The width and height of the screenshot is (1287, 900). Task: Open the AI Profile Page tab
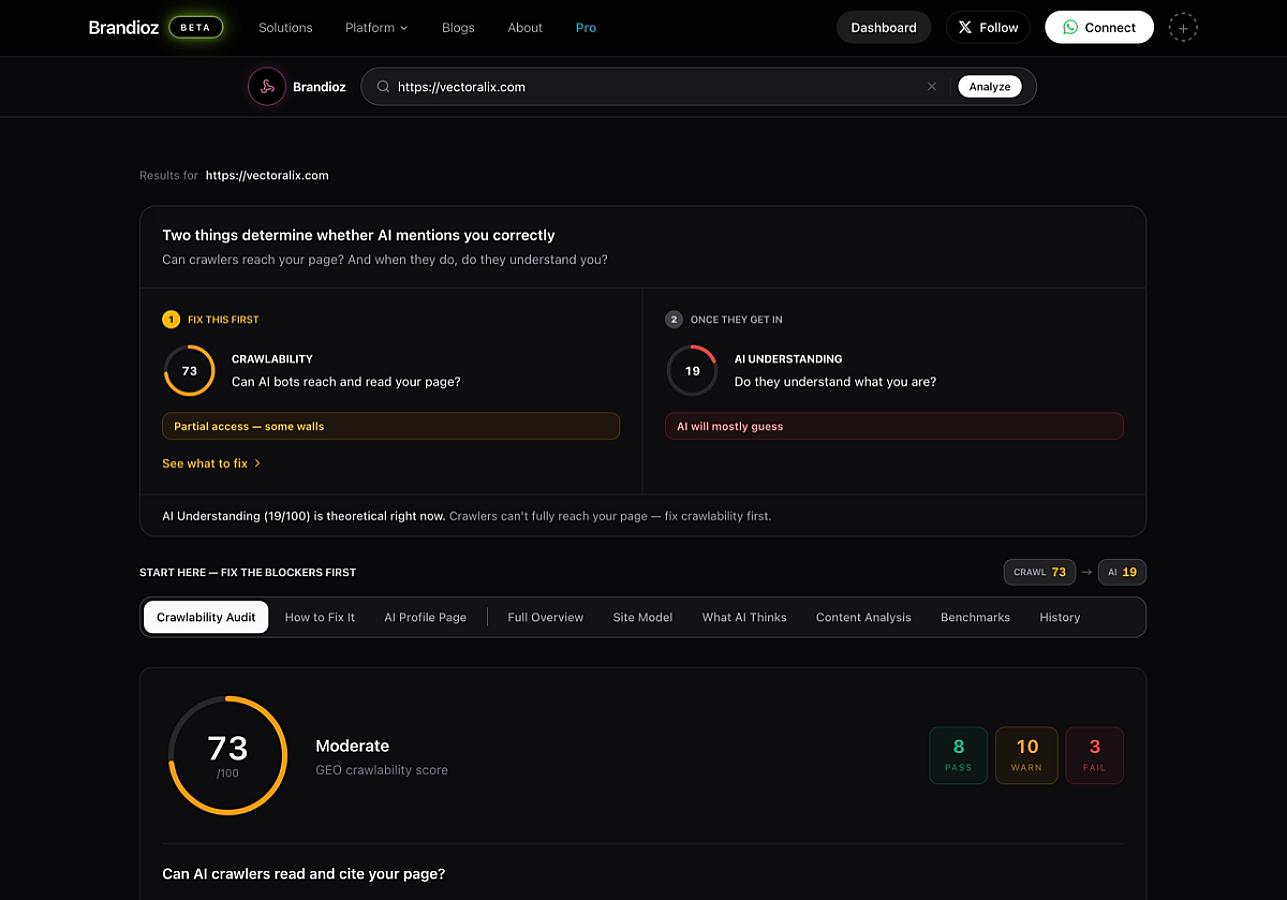pos(425,617)
